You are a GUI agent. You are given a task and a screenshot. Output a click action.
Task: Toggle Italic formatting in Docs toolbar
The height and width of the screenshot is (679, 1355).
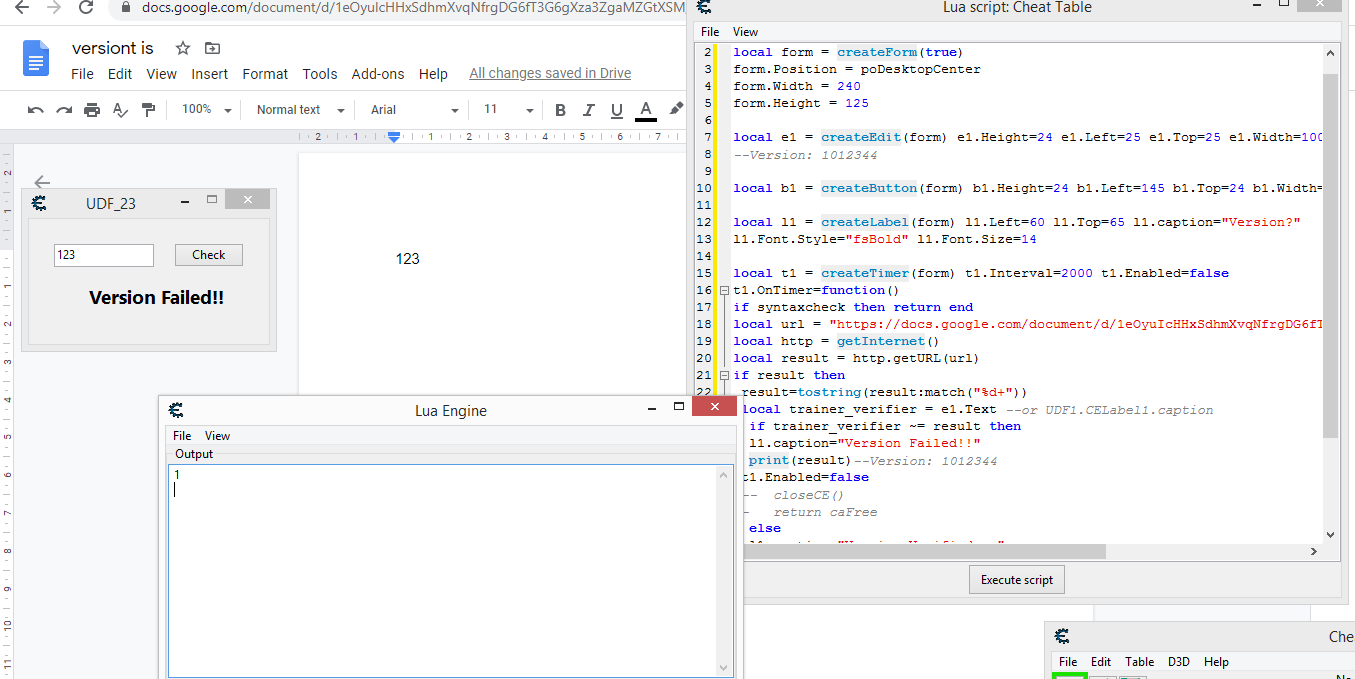pyautogui.click(x=588, y=110)
